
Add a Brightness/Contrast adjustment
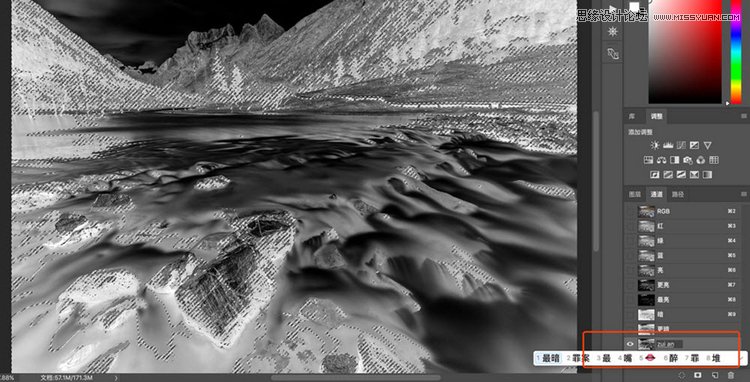coord(655,145)
